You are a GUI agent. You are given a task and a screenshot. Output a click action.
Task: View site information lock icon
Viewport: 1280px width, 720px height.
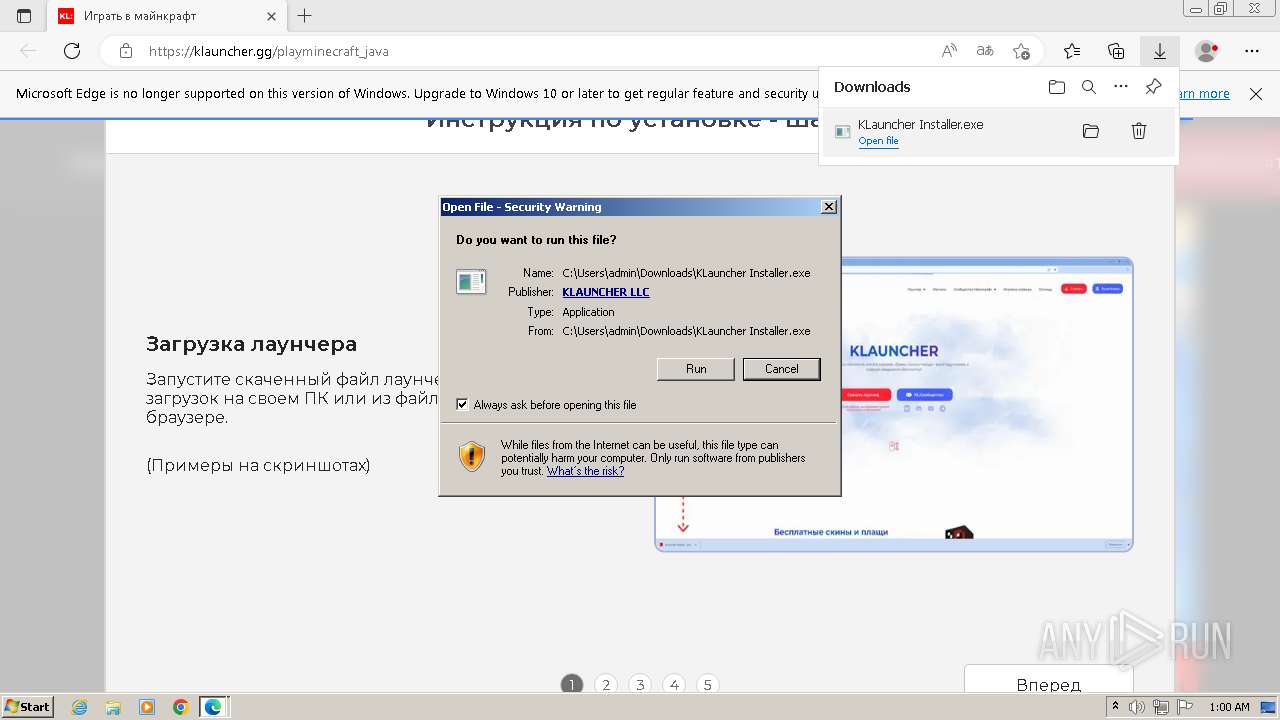click(x=125, y=51)
